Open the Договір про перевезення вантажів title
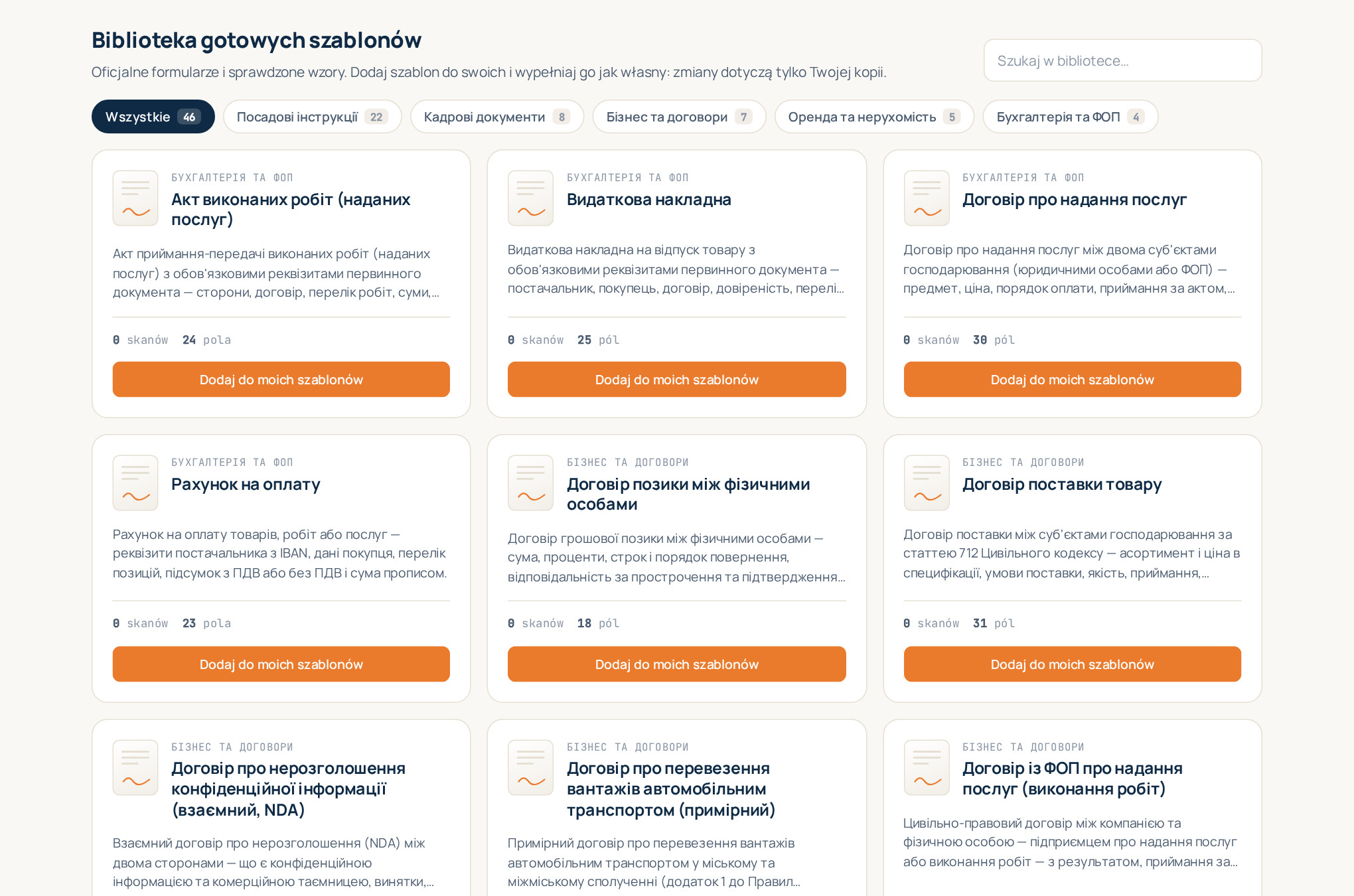The image size is (1354, 896). click(x=671, y=789)
